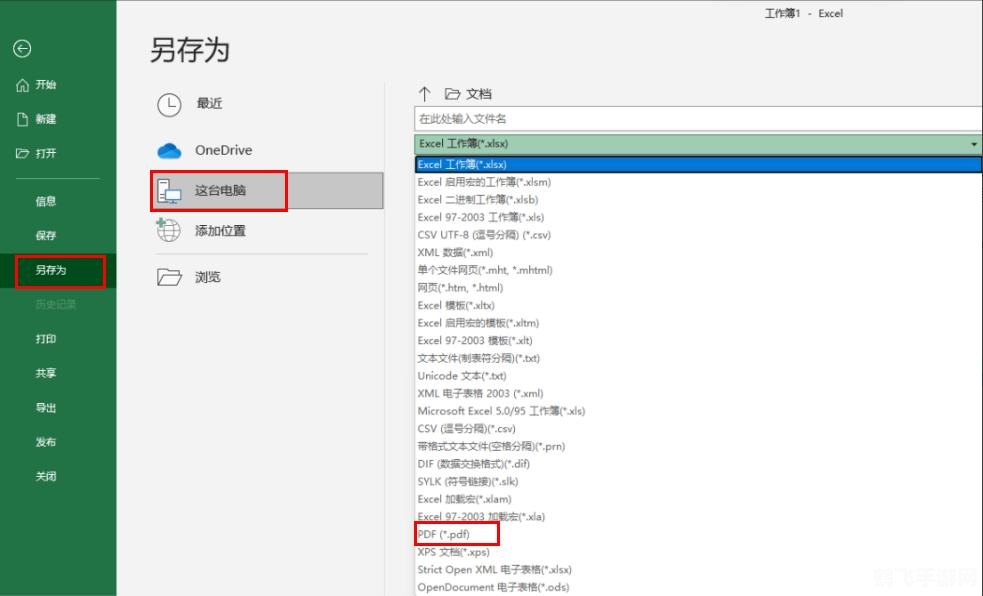This screenshot has height=596, width=983.
Task: Click the up-arrow to go up a folder level
Action: (424, 92)
